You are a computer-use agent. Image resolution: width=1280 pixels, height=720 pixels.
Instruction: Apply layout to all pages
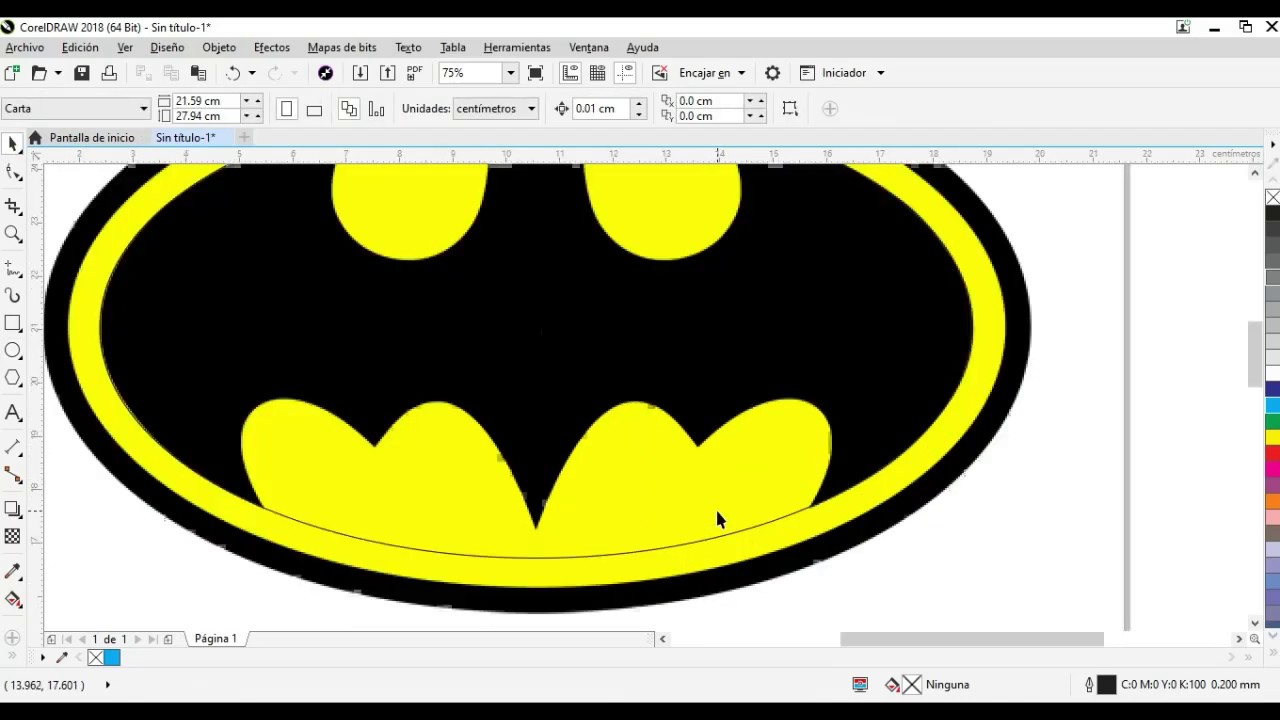[349, 108]
